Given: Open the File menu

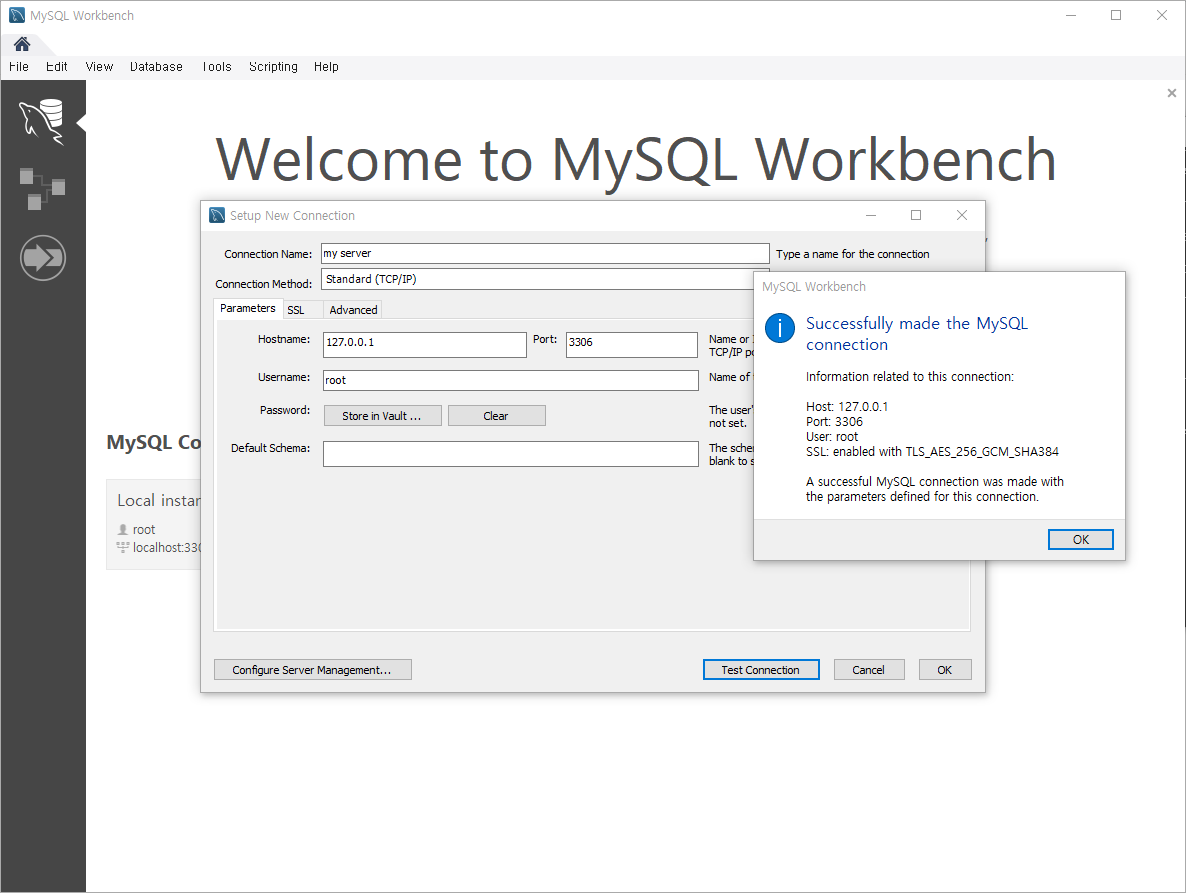Looking at the screenshot, I should (19, 67).
